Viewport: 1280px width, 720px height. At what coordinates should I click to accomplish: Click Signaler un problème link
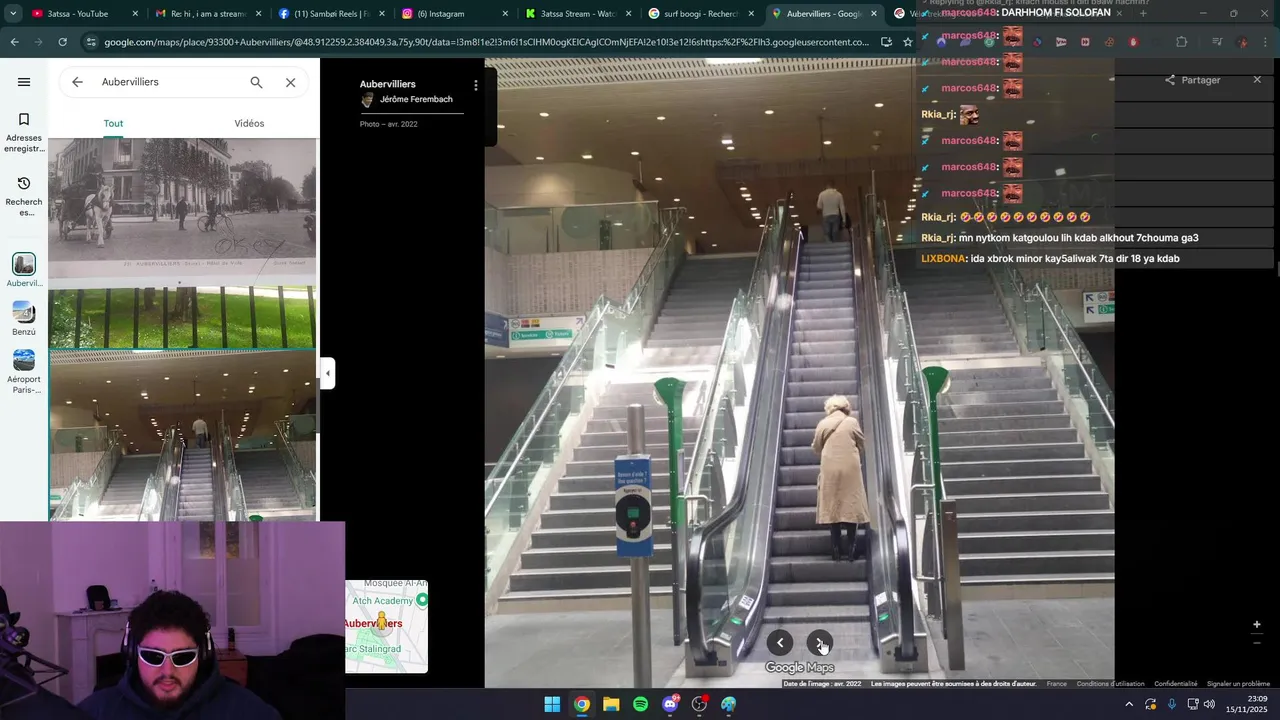click(1238, 684)
